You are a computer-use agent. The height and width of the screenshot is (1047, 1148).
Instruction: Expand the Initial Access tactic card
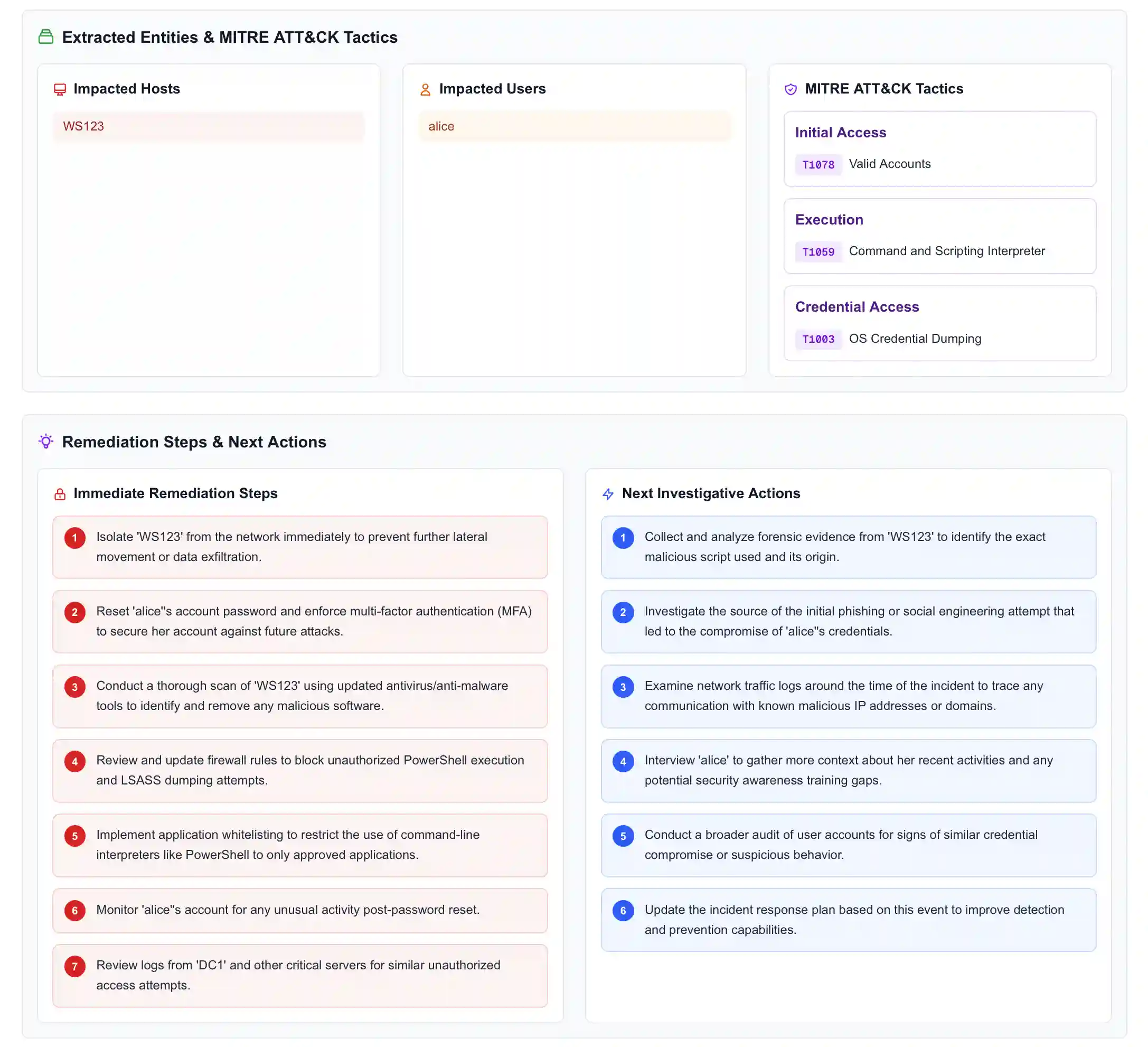[x=939, y=149]
